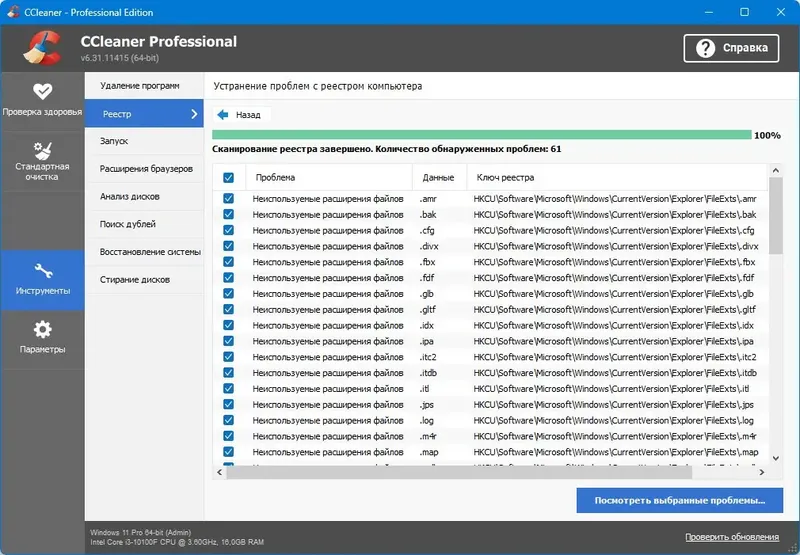Click the CCleaner title bar app icon
The width and height of the screenshot is (800, 555).
[11, 12]
